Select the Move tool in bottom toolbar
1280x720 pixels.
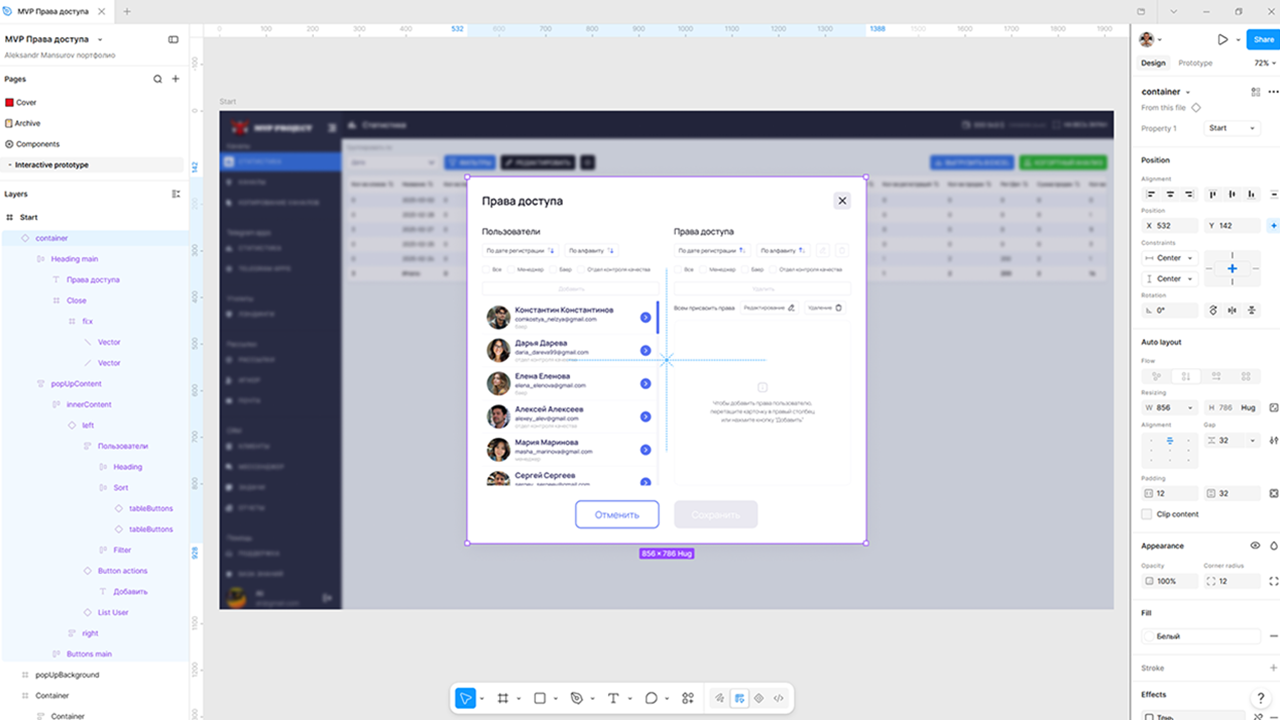[466, 698]
